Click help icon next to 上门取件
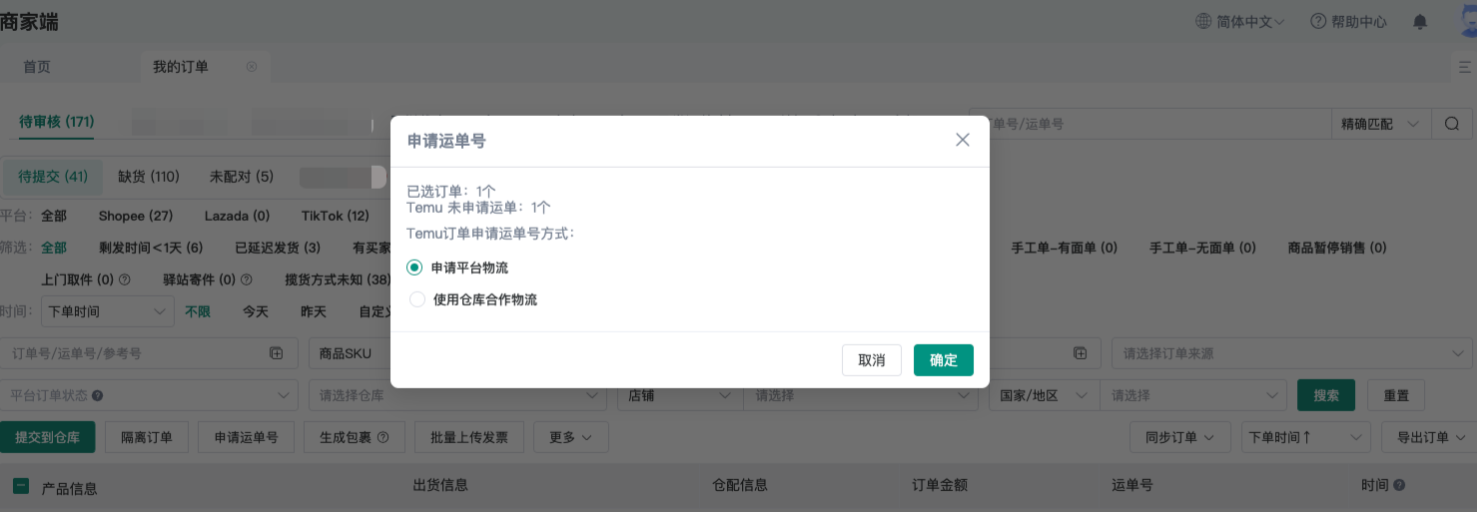The image size is (1477, 512). 125,280
